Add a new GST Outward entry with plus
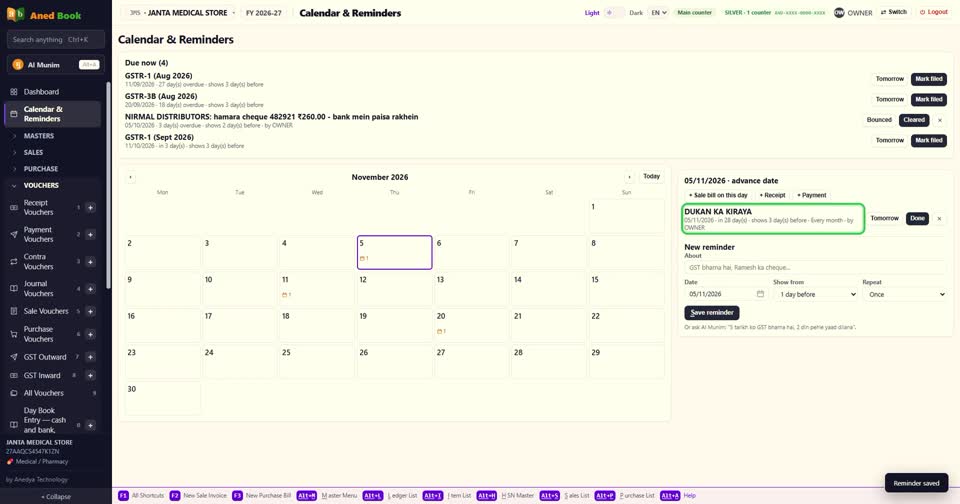Viewport: 960px width, 504px height. tap(90, 357)
